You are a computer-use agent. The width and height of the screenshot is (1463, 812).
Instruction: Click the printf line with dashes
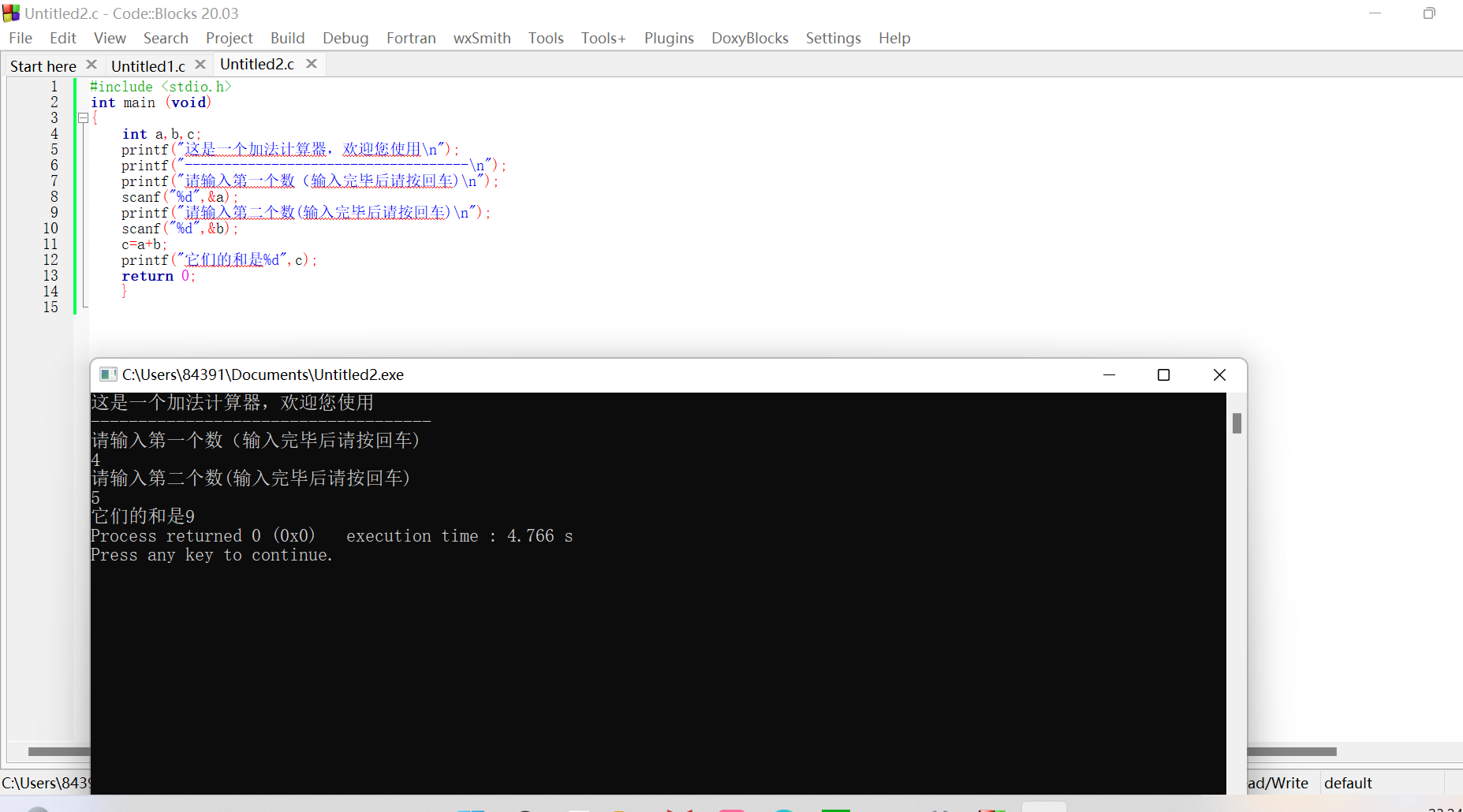pyautogui.click(x=314, y=166)
